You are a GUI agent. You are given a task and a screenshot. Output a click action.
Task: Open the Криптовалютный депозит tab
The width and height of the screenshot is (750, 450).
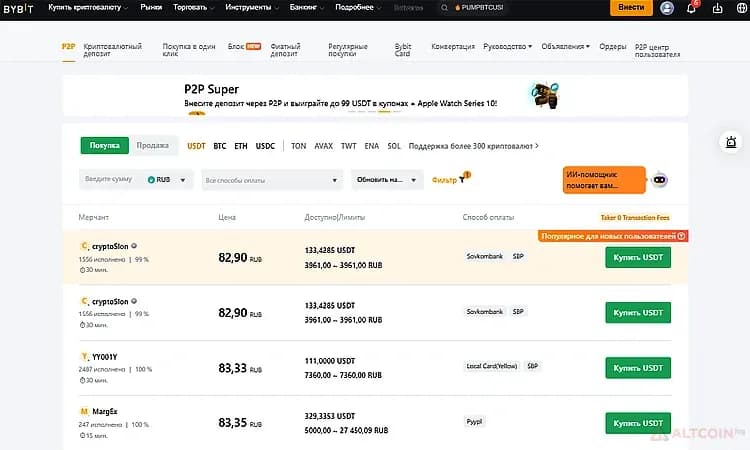[112, 50]
